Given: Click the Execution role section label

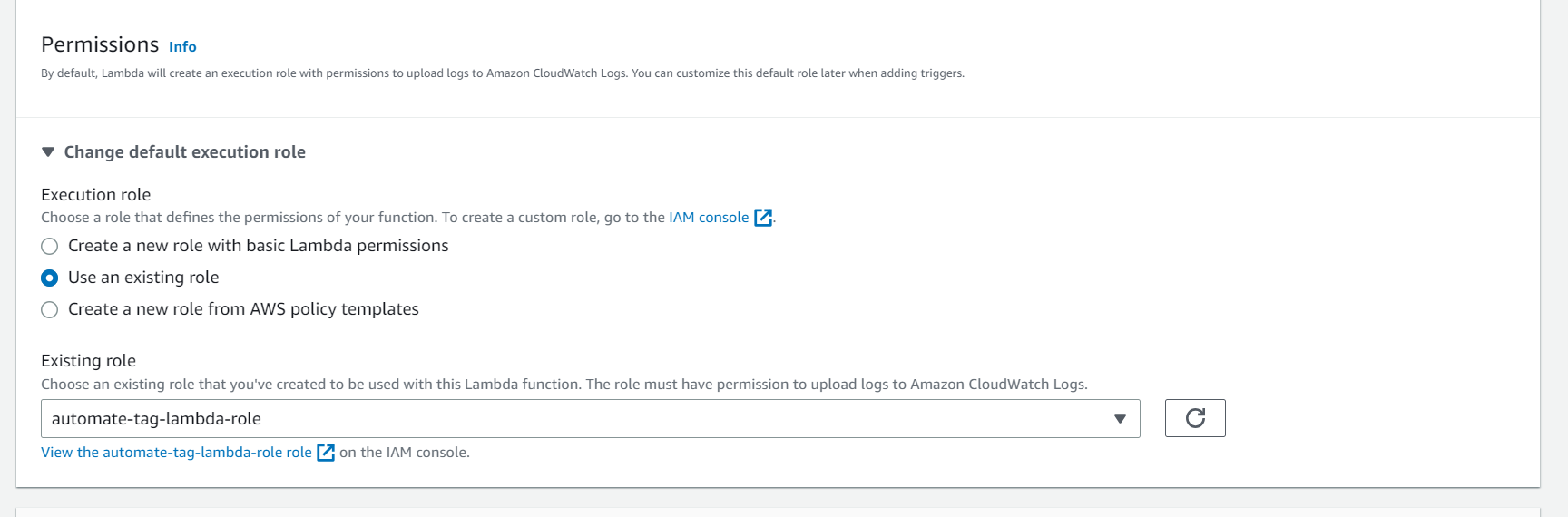Looking at the screenshot, I should (x=95, y=195).
